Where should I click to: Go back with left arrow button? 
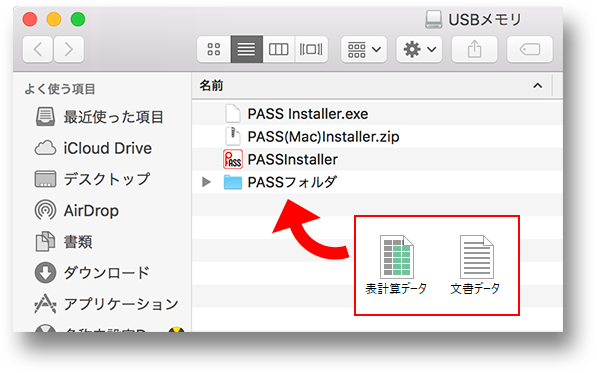coord(38,49)
